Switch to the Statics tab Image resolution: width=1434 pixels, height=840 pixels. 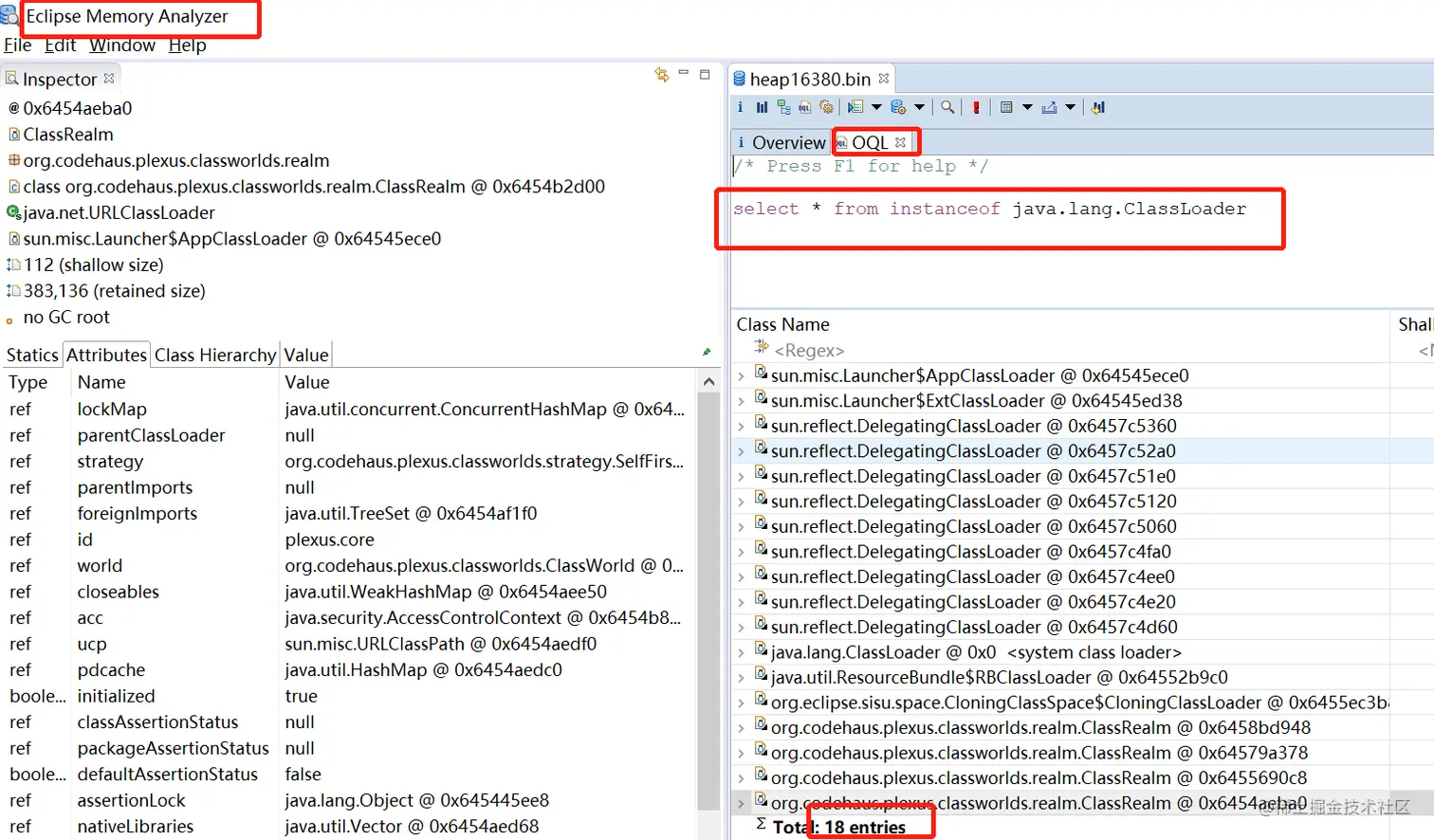coord(32,355)
